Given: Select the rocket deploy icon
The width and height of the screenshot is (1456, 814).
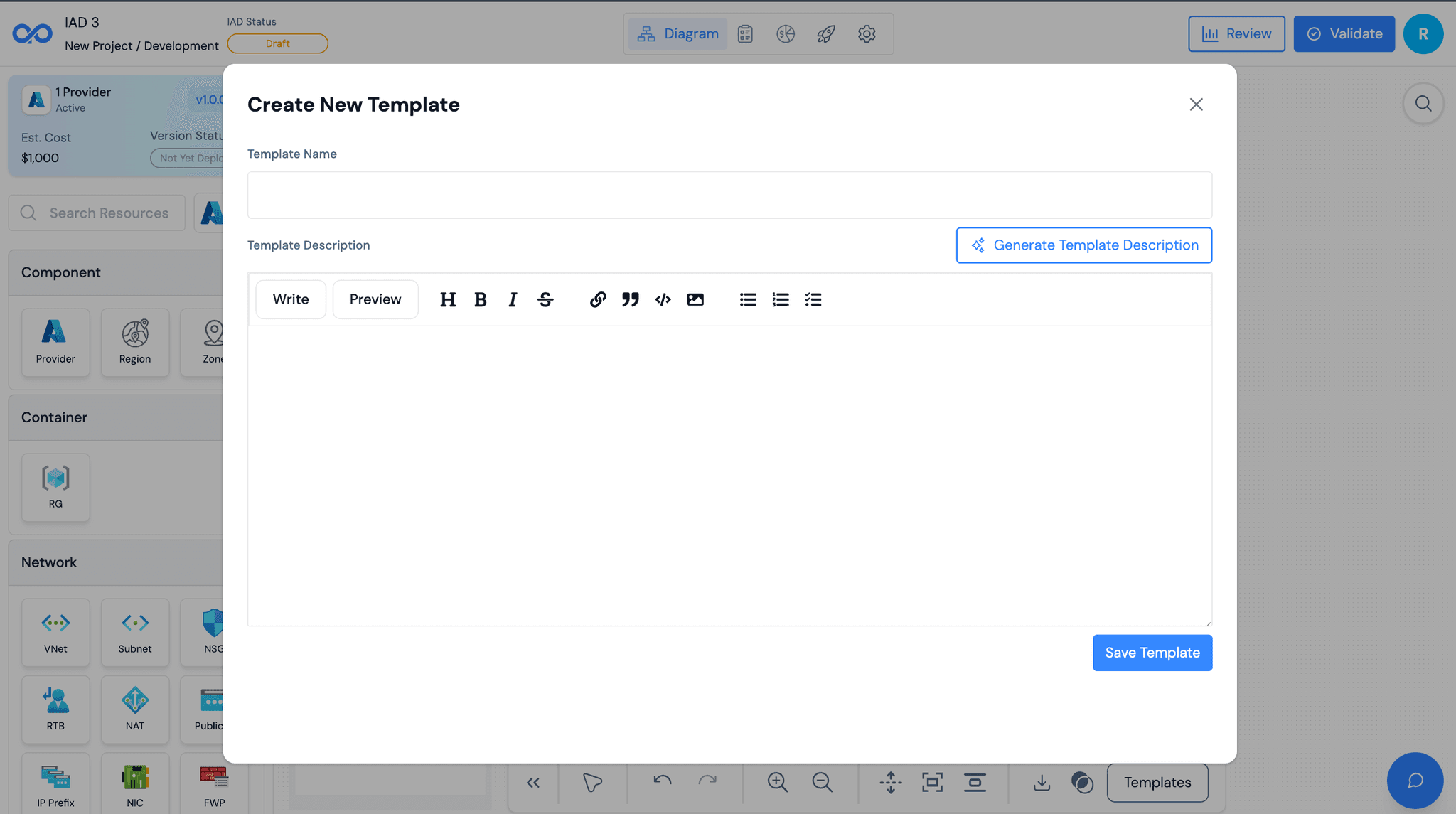Looking at the screenshot, I should [825, 33].
